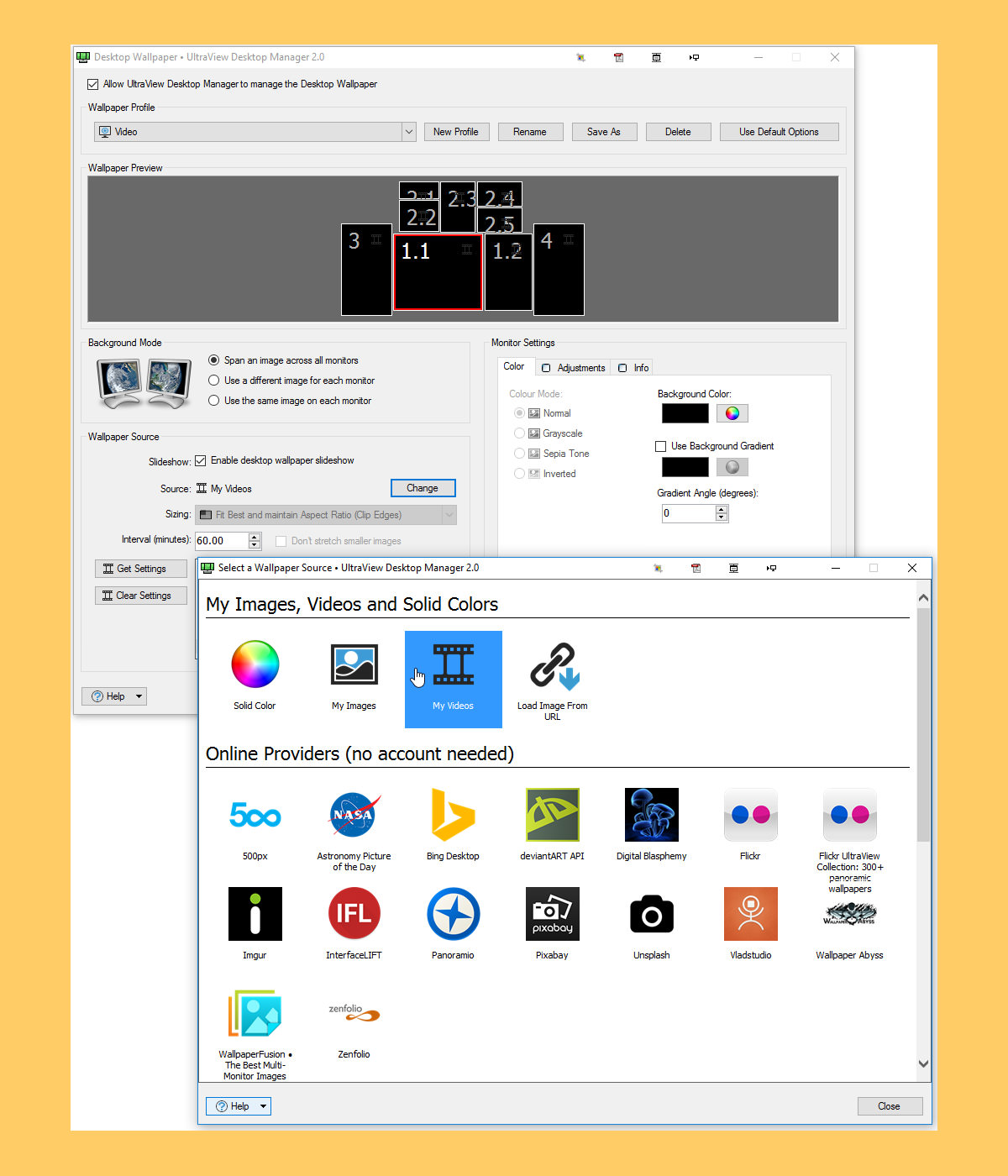
Task: Select Use a different image for each monitor
Action: tap(214, 381)
